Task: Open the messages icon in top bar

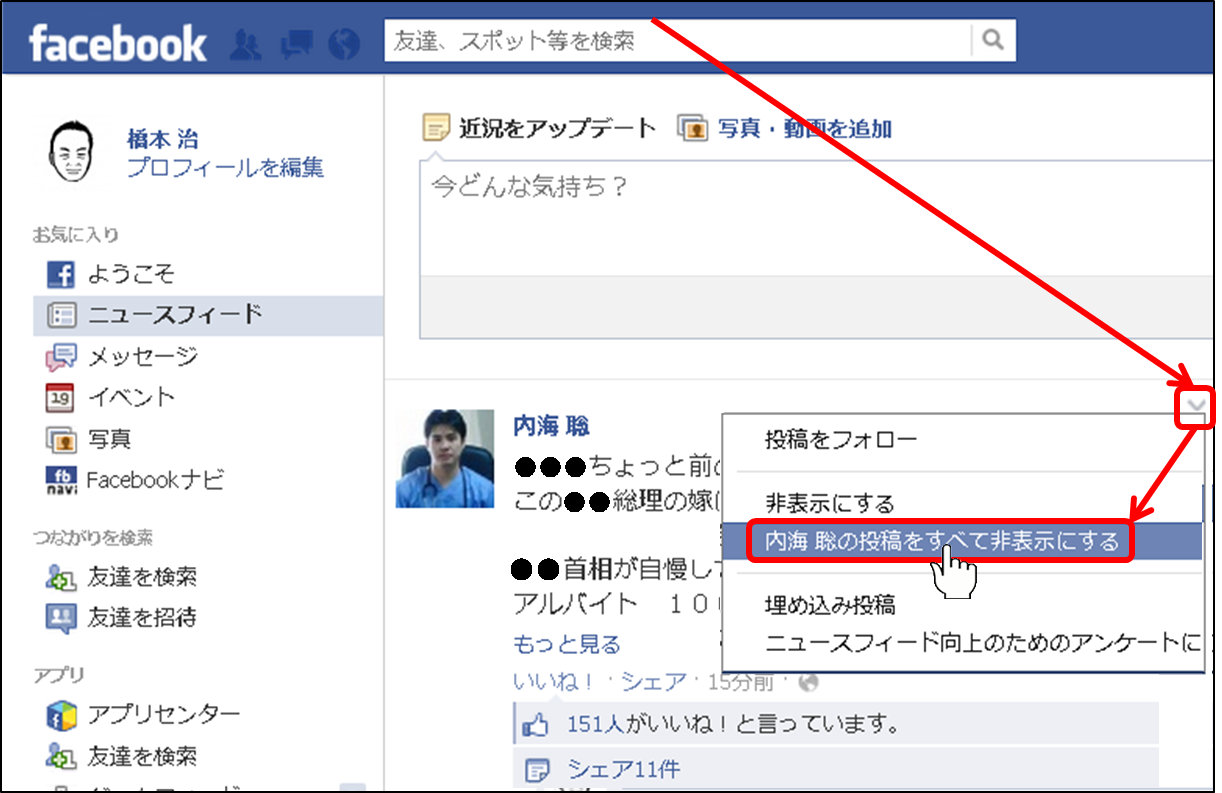Action: 295,43
